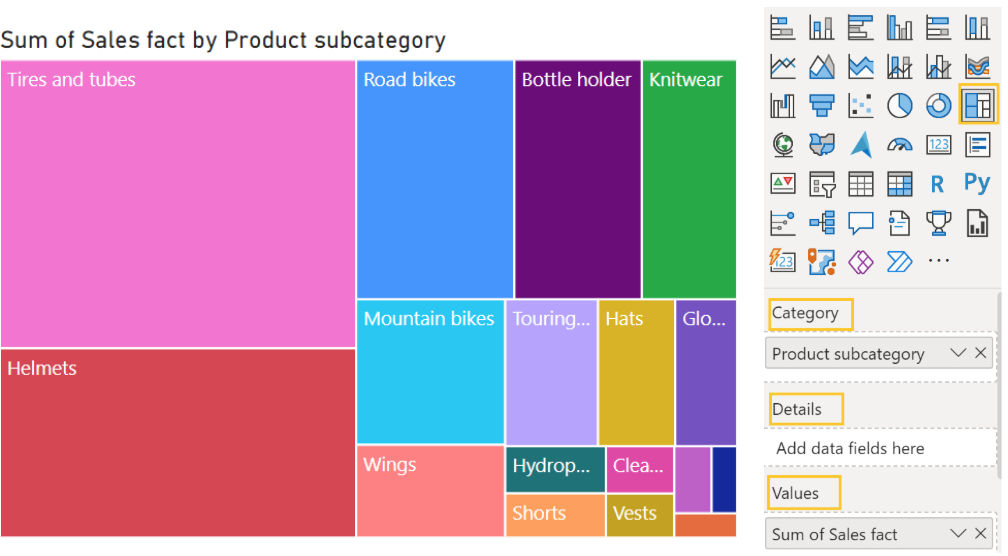Viewport: 1008px width, 556px height.
Task: Pick the funnel chart visual
Action: click(822, 105)
